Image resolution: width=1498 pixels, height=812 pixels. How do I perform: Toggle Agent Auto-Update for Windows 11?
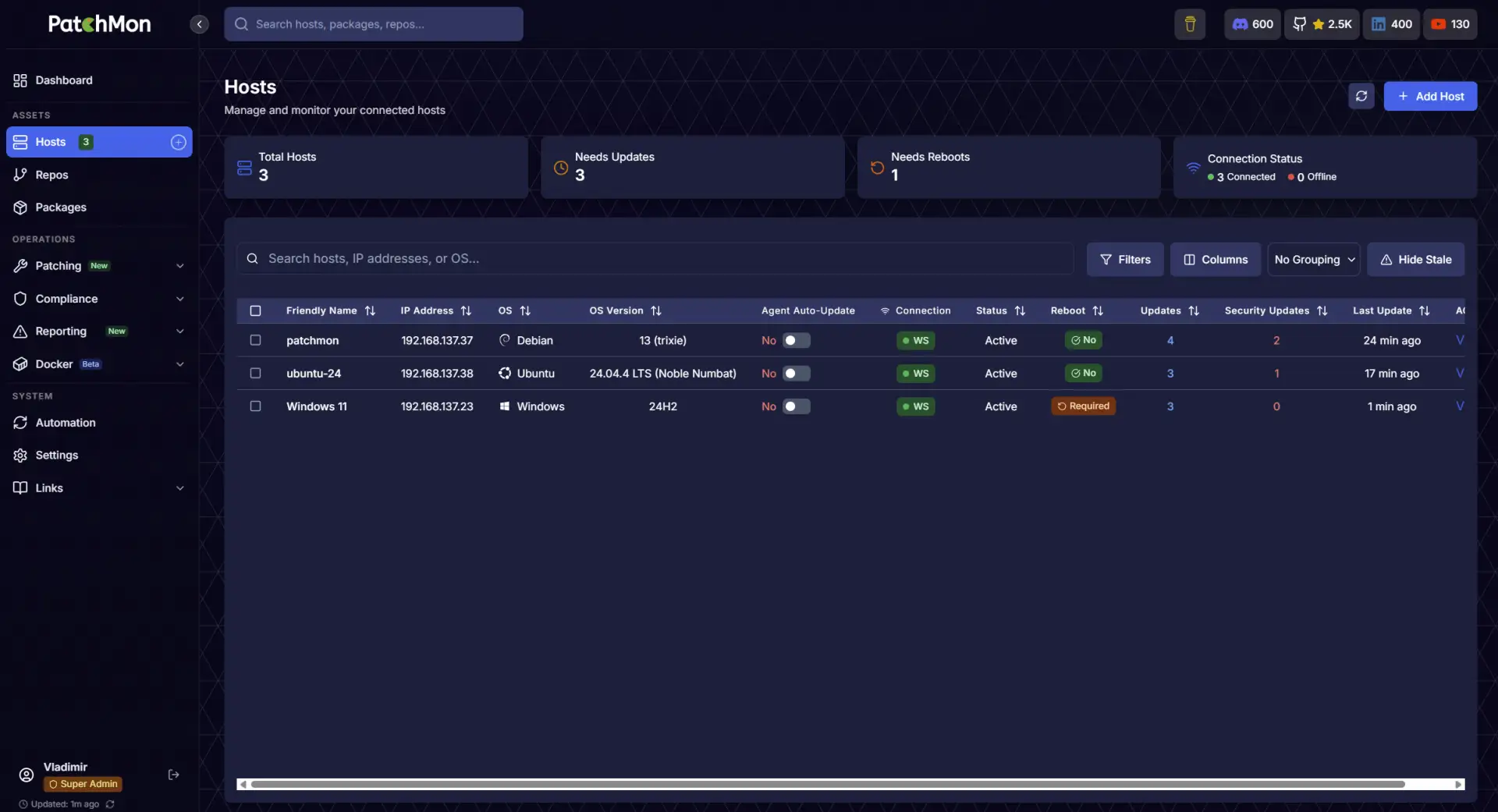pos(796,406)
